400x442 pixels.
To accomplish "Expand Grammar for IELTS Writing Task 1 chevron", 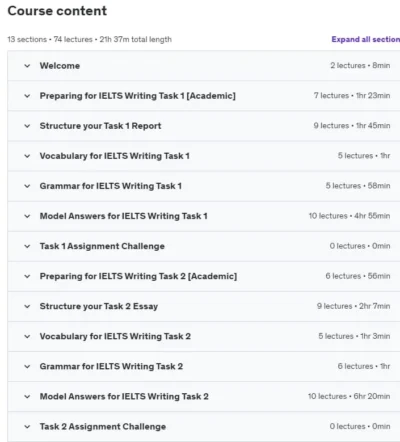I will coord(27,186).
